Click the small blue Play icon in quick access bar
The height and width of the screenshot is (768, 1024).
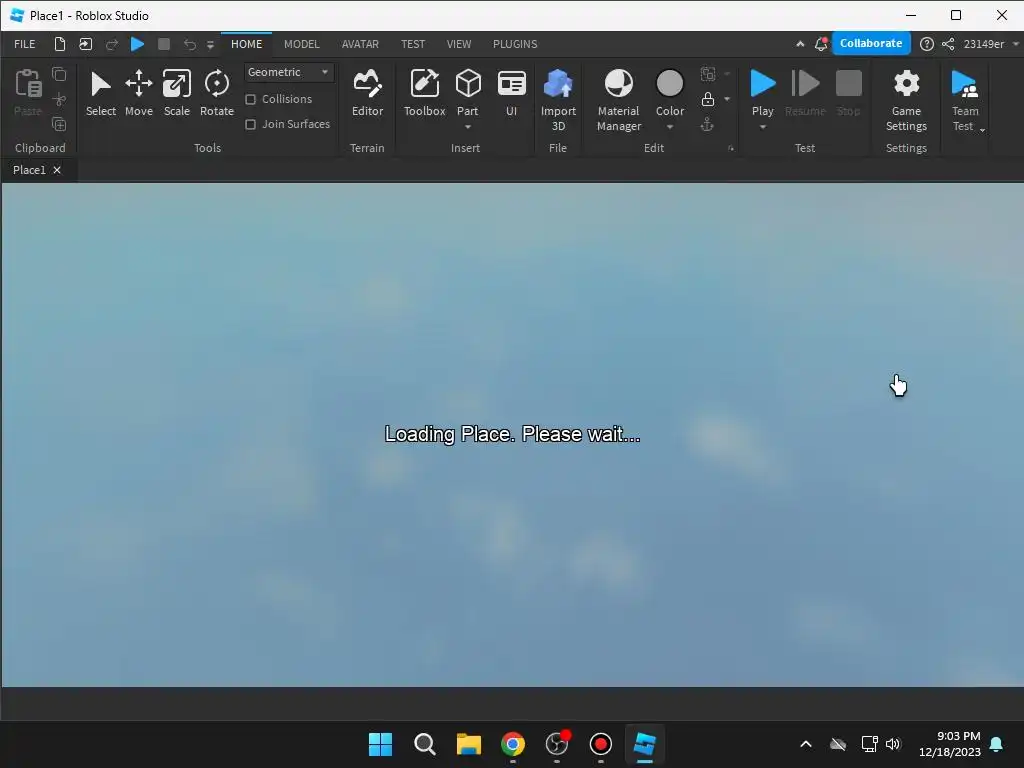137,44
